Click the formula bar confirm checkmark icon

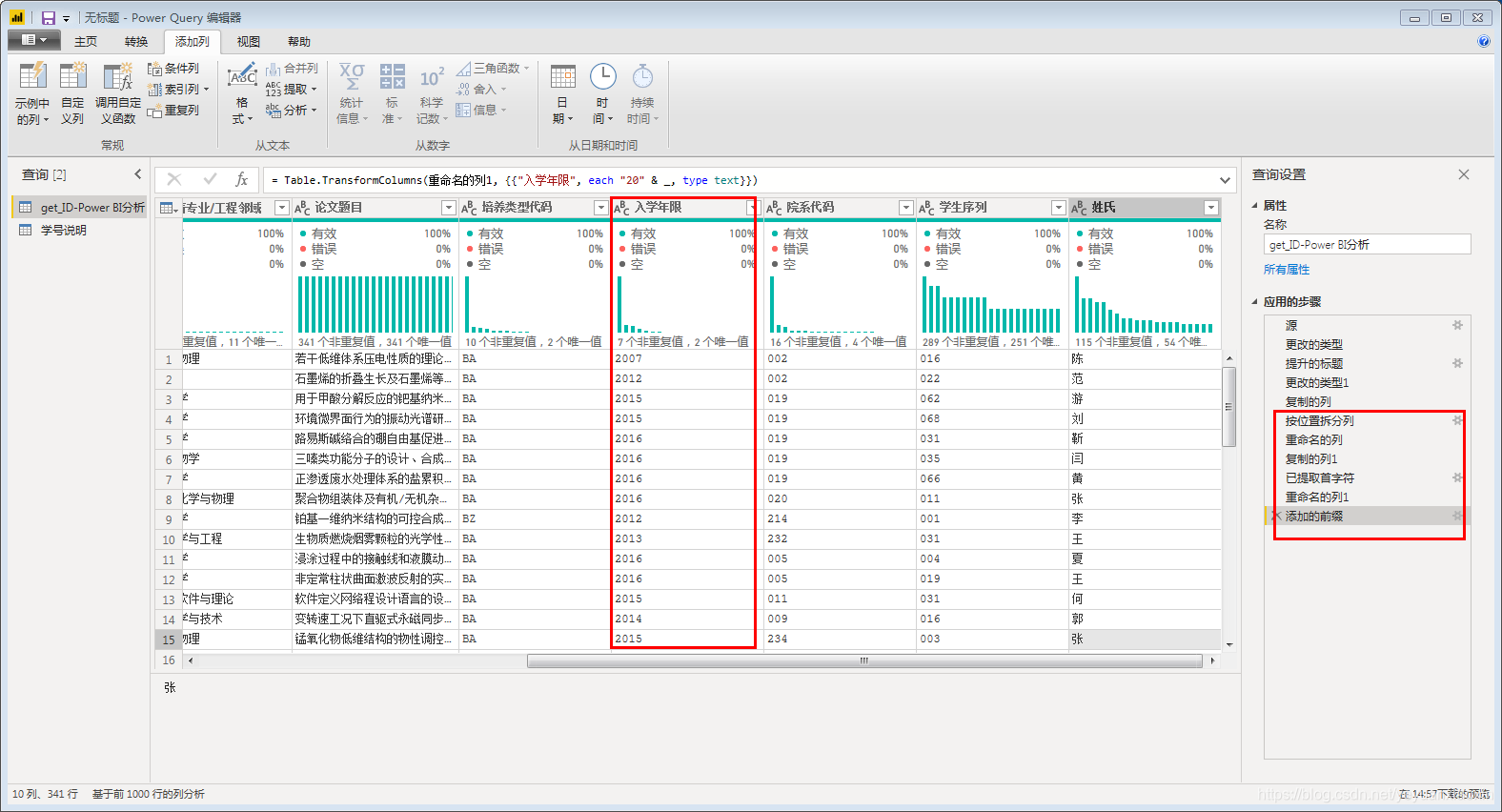(210, 179)
